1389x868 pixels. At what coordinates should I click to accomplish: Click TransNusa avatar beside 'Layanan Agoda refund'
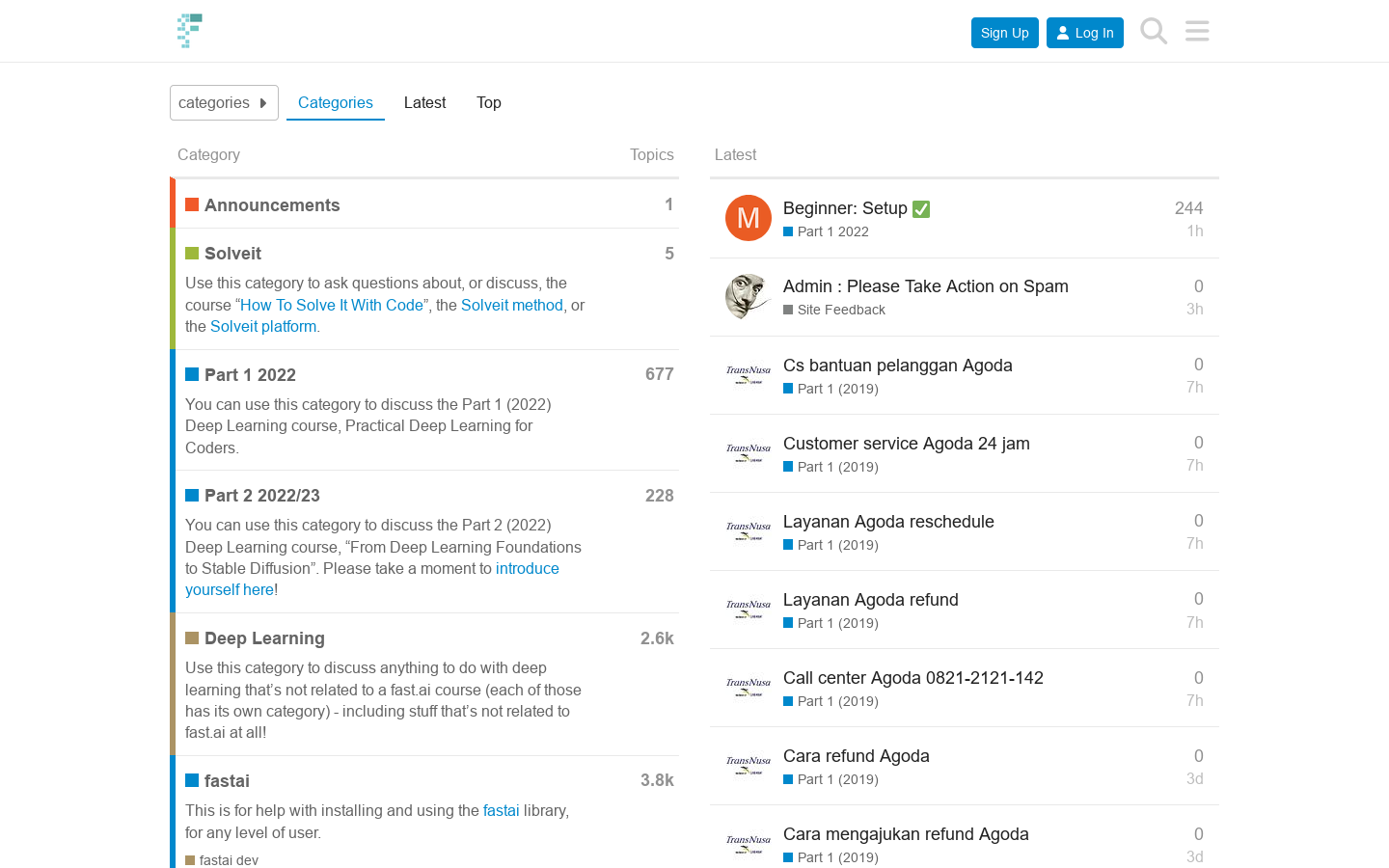[749, 609]
